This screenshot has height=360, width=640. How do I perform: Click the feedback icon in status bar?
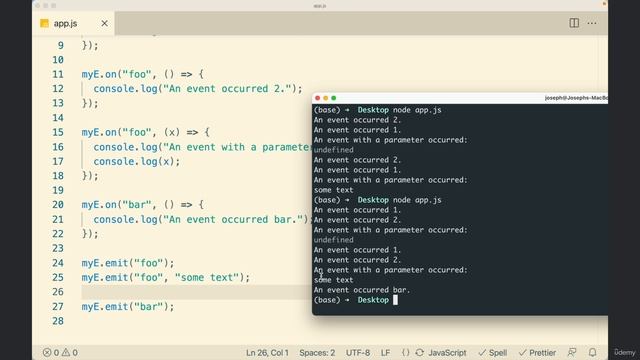(x=572, y=352)
